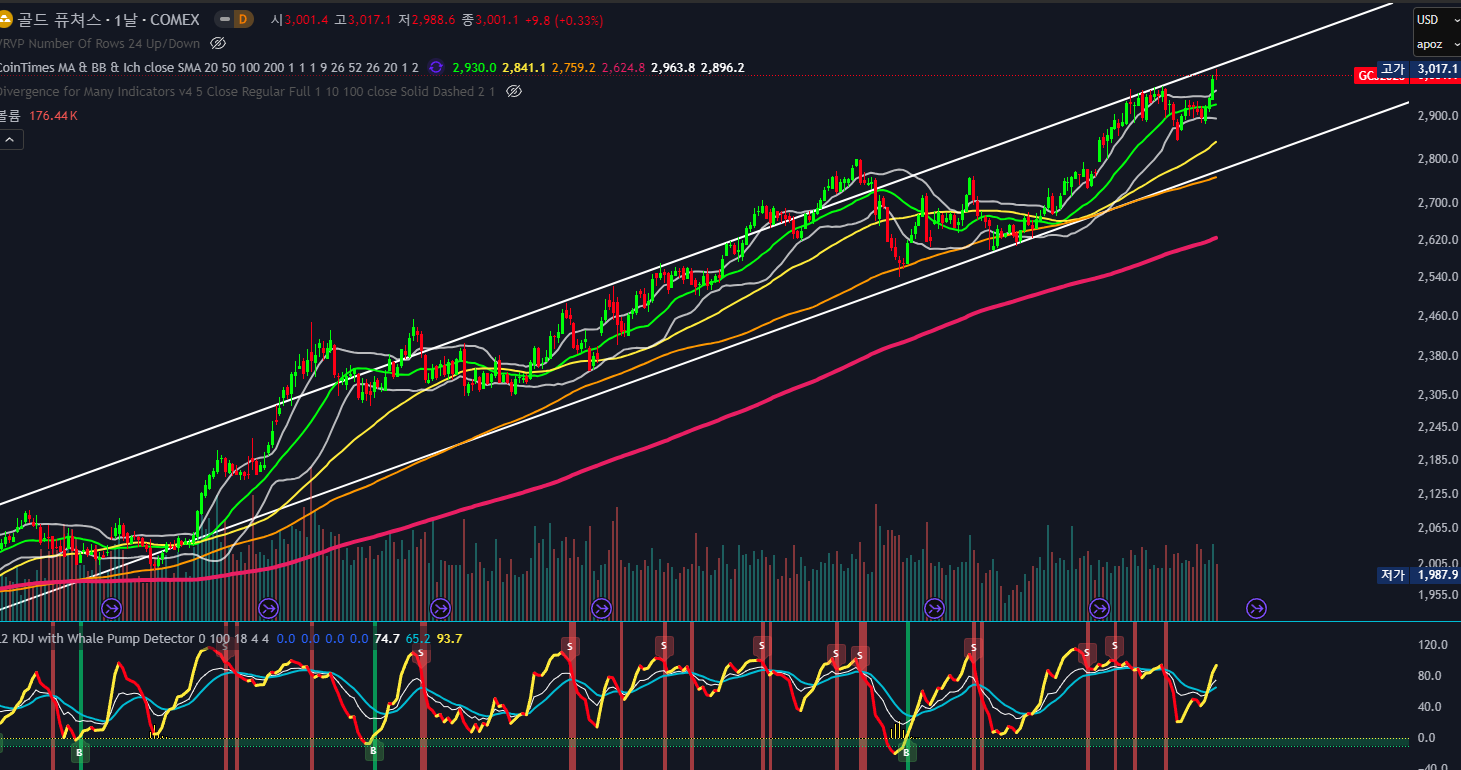This screenshot has width=1461, height=770.
Task: Click the red GC symbol price label
Action: point(1366,76)
